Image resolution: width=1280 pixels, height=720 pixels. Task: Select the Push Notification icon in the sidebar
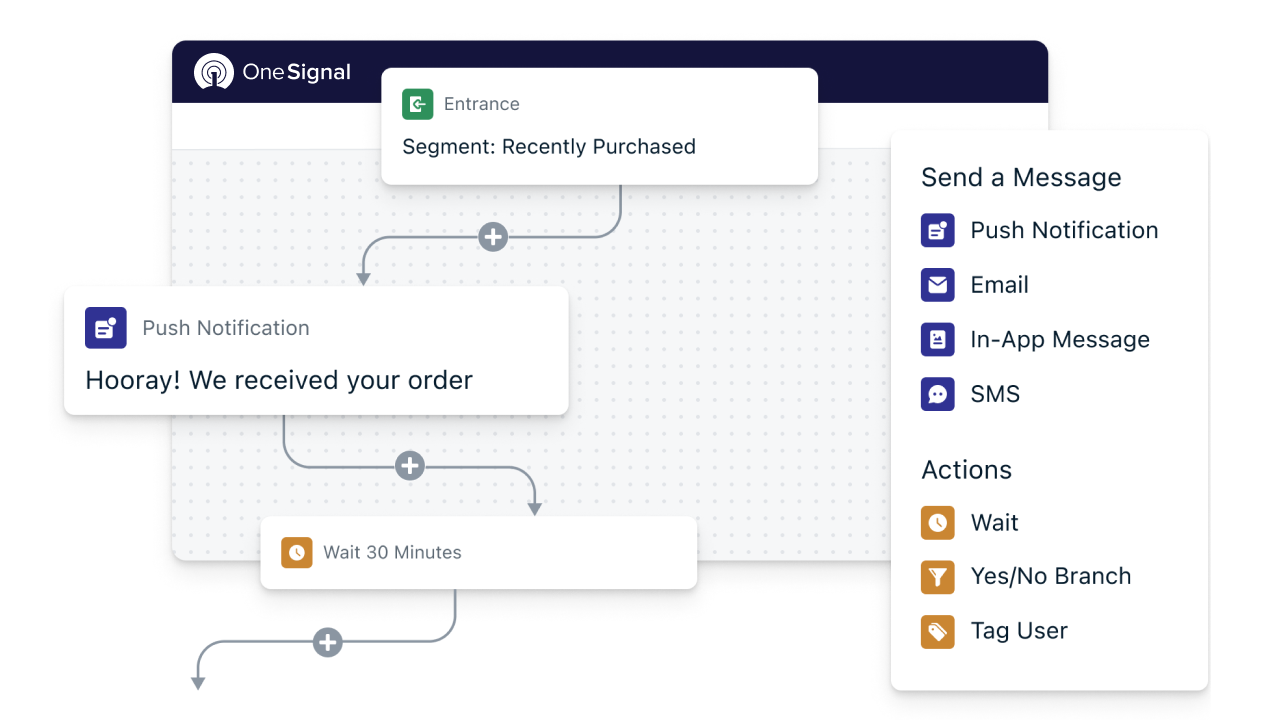pos(937,230)
